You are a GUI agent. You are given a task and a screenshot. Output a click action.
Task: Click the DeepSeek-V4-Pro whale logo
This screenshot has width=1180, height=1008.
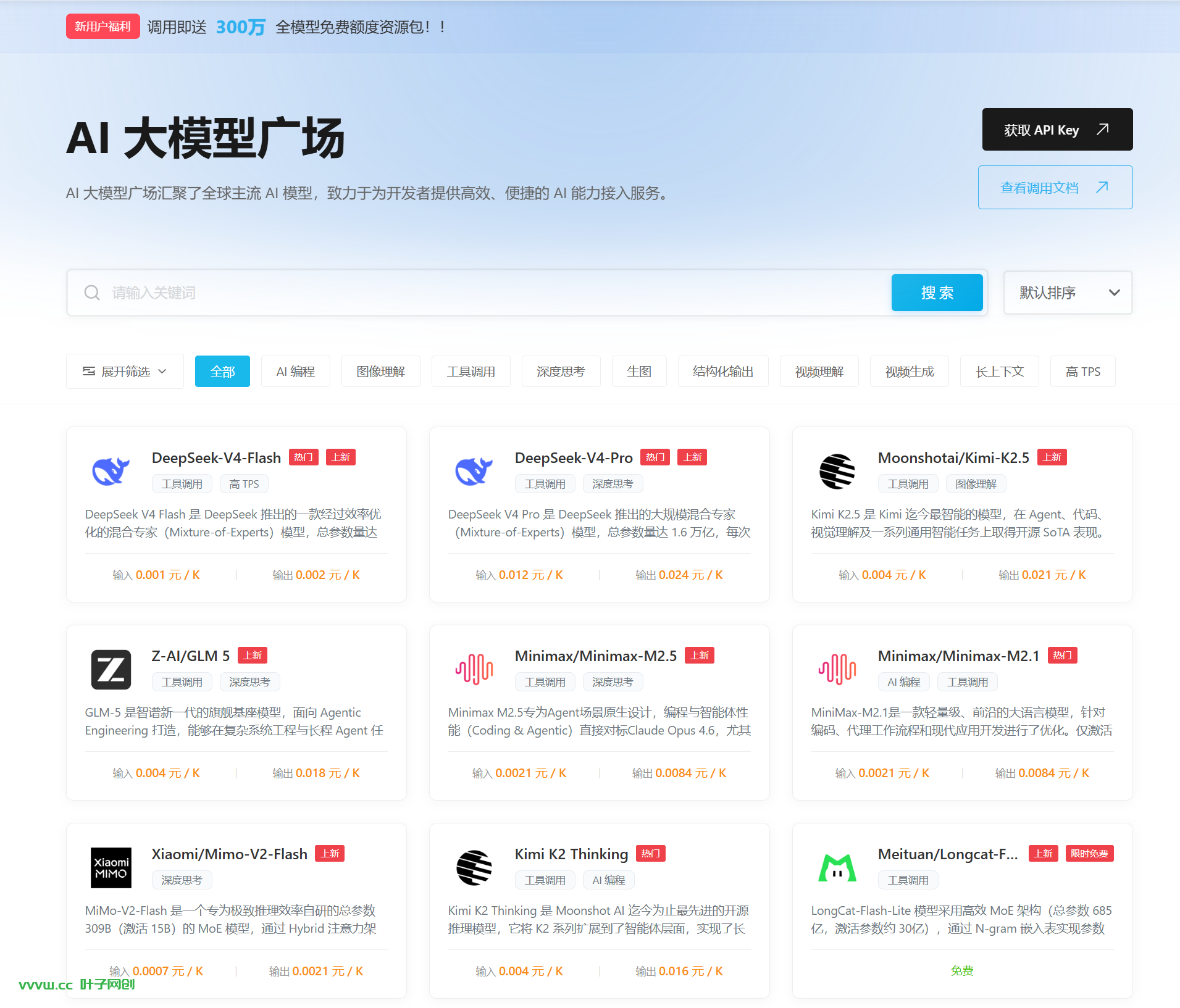click(474, 472)
